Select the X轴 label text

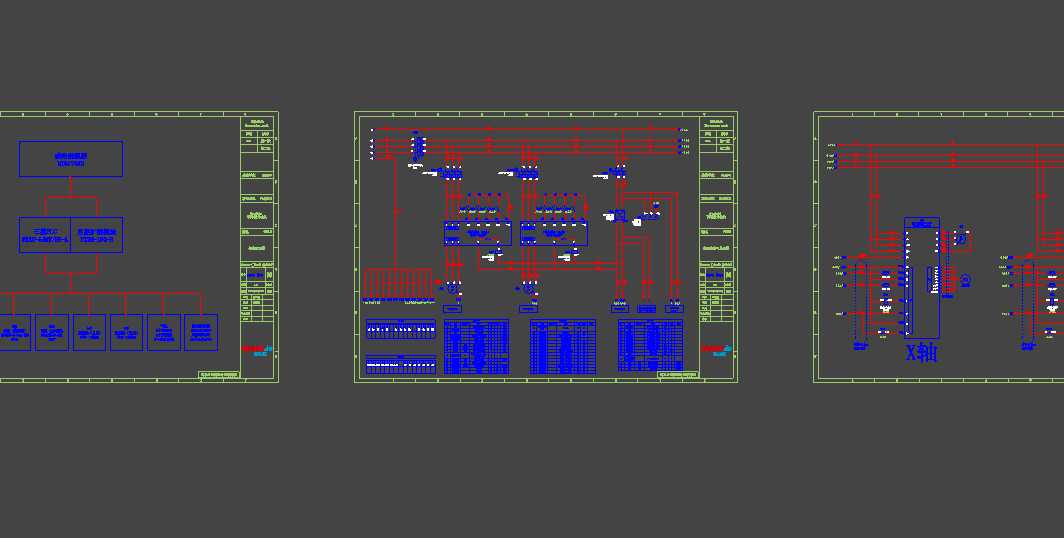[921, 353]
